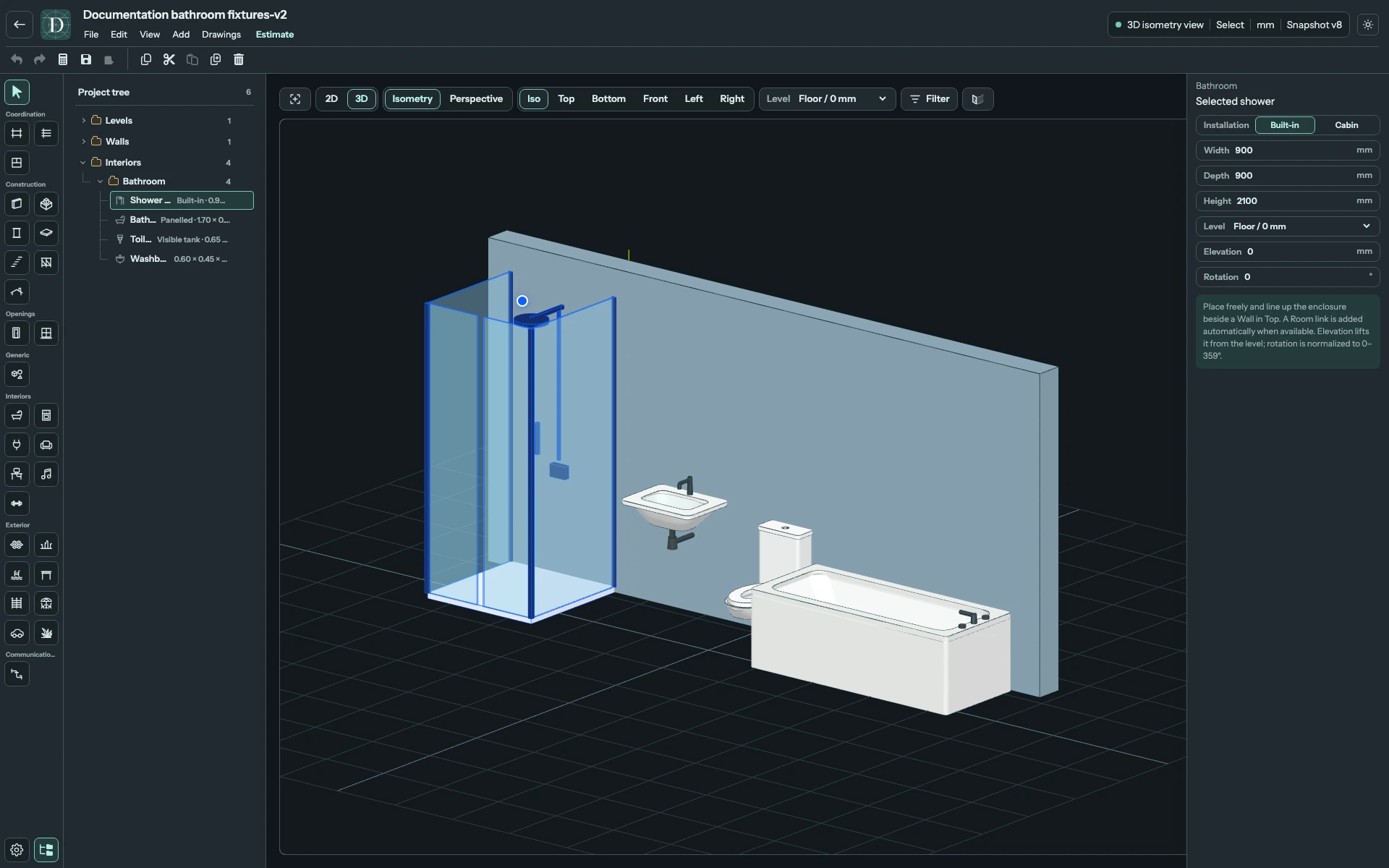Screen dimensions: 1389x868
Task: Copy selection using the copy icon
Action: click(146, 59)
